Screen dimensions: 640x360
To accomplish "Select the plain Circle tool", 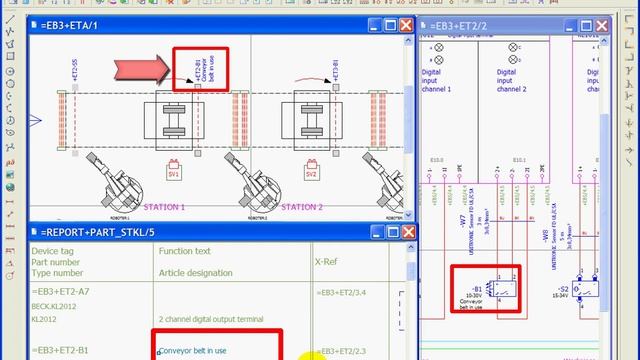I will 10,84.
